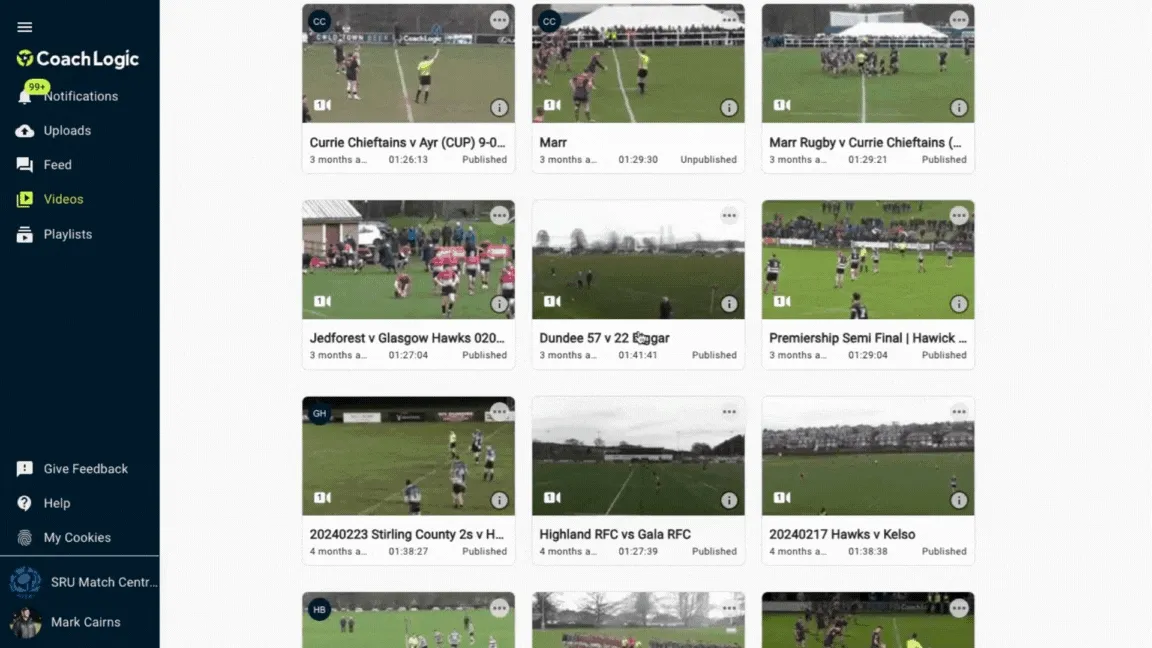Open Playlists from the sidebar
The image size is (1152, 648).
(x=68, y=234)
